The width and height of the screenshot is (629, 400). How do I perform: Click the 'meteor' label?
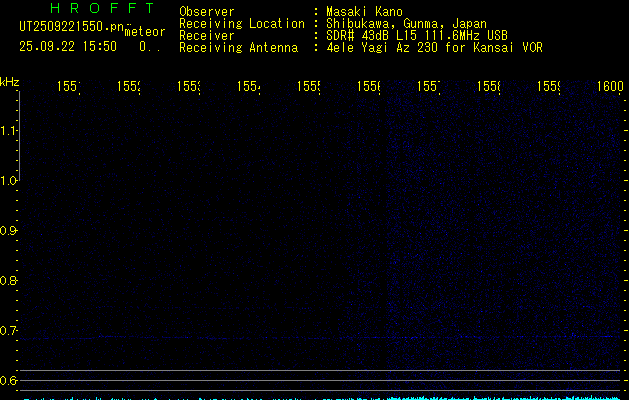145,32
